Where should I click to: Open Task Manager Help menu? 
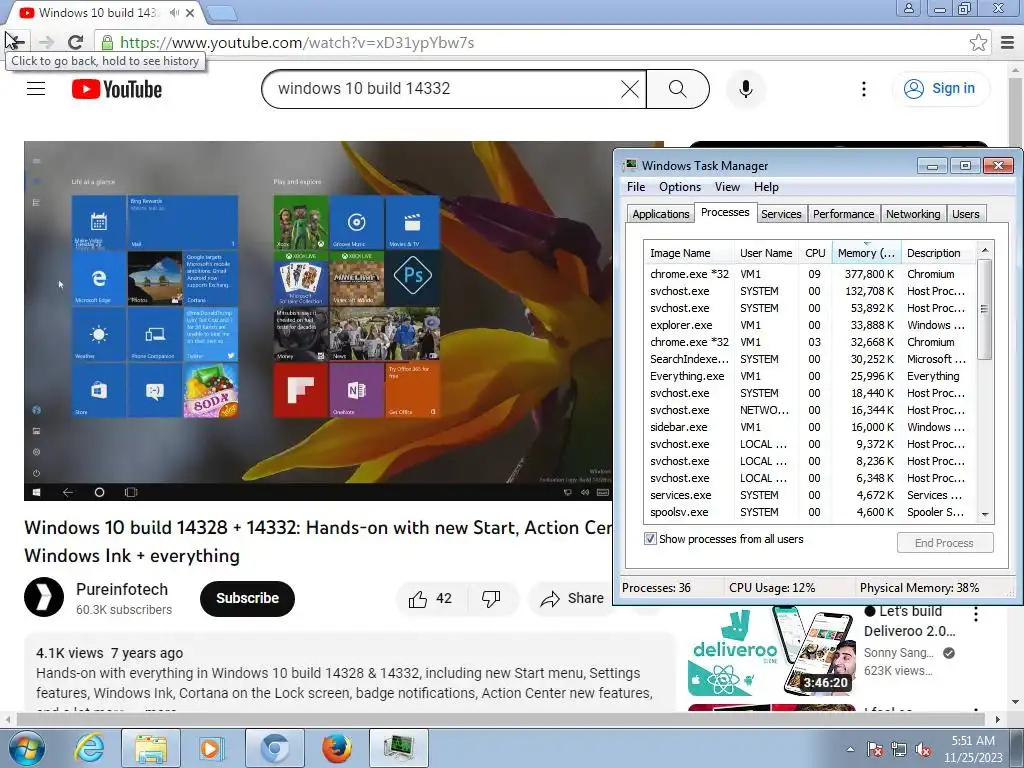766,187
